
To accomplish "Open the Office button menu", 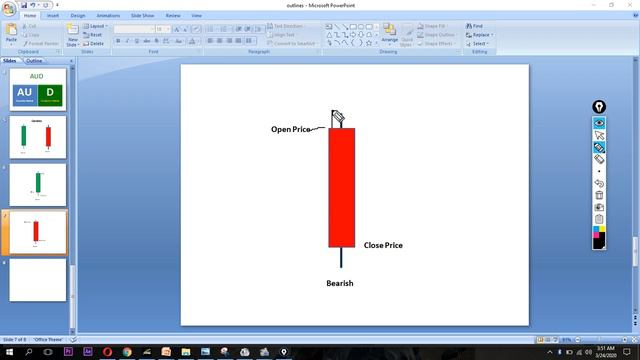I will [x=9, y=9].
